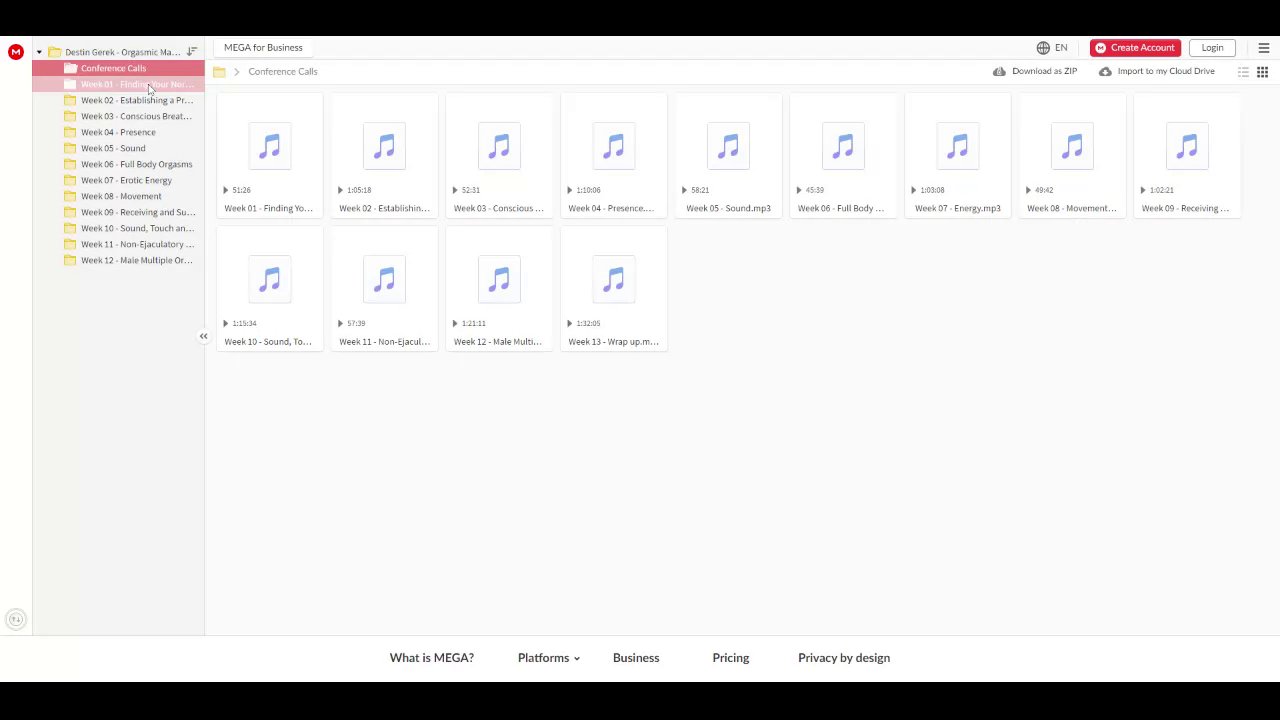
Task: Click the Business footer link
Action: click(x=636, y=658)
